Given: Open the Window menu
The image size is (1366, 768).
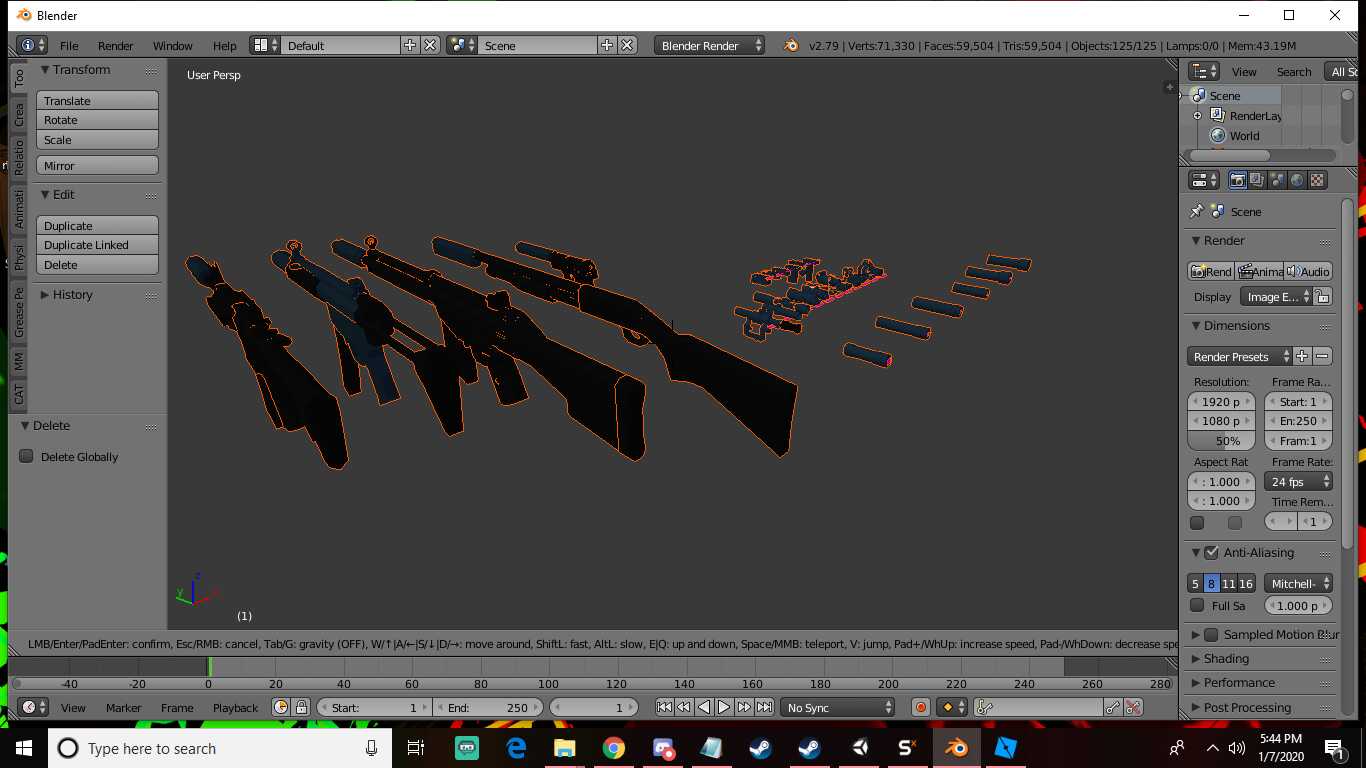Looking at the screenshot, I should (x=172, y=45).
